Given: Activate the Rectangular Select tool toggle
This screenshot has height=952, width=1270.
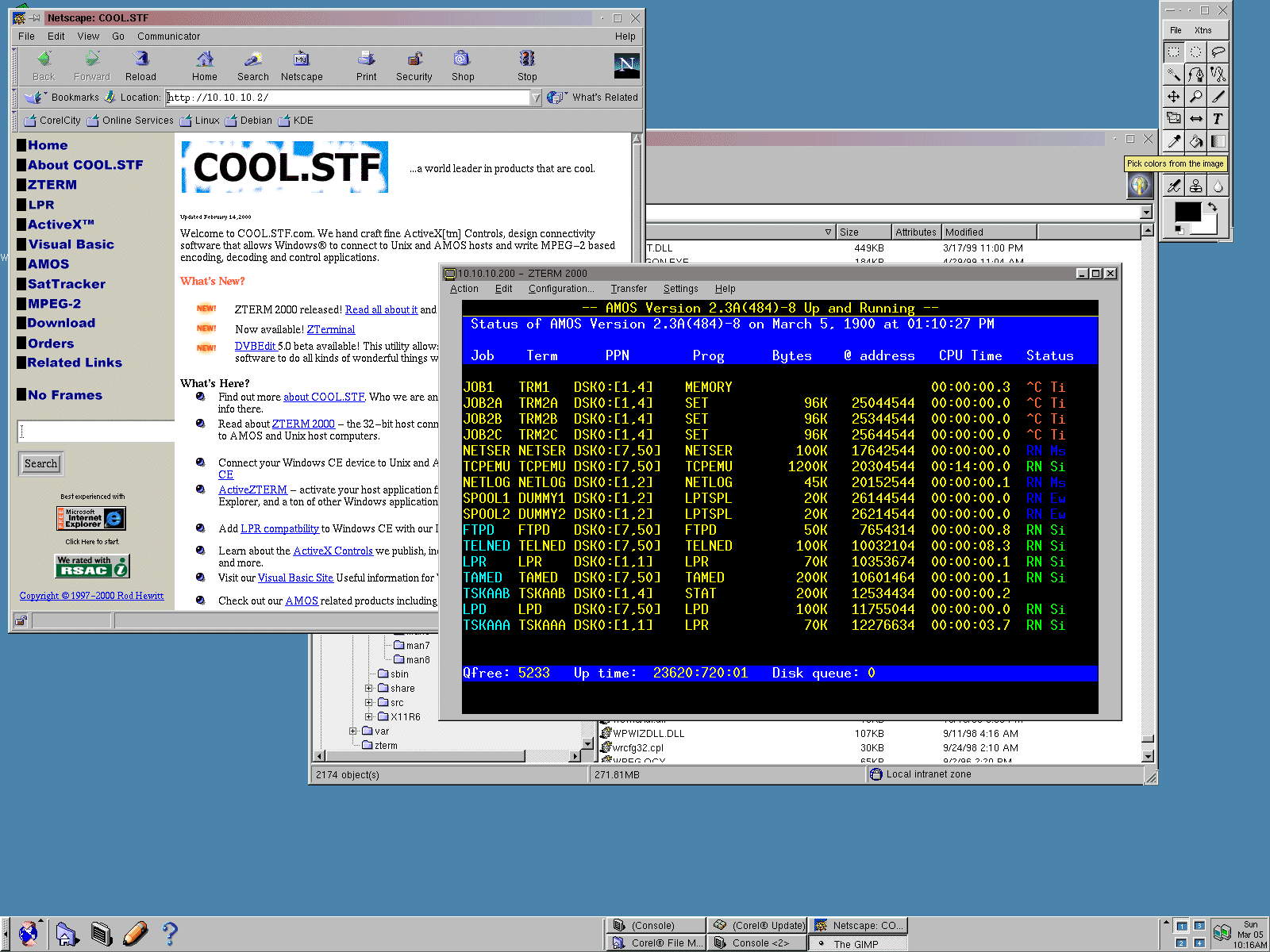Looking at the screenshot, I should tap(1173, 52).
